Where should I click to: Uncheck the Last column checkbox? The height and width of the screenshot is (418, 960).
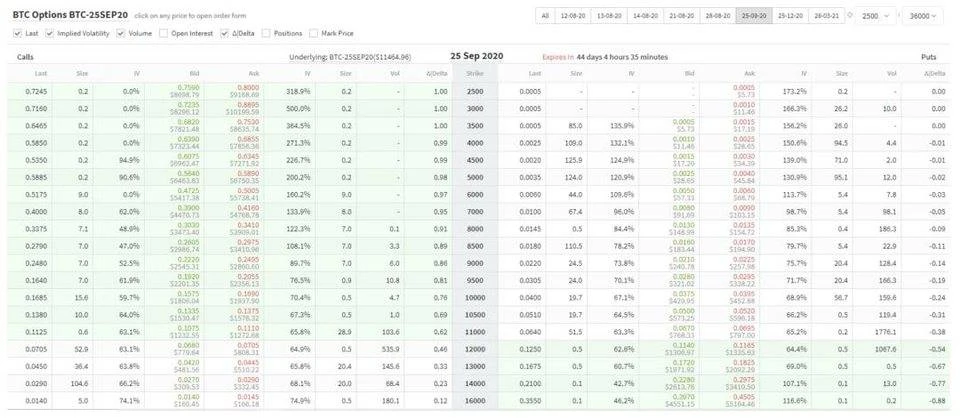(x=17, y=33)
